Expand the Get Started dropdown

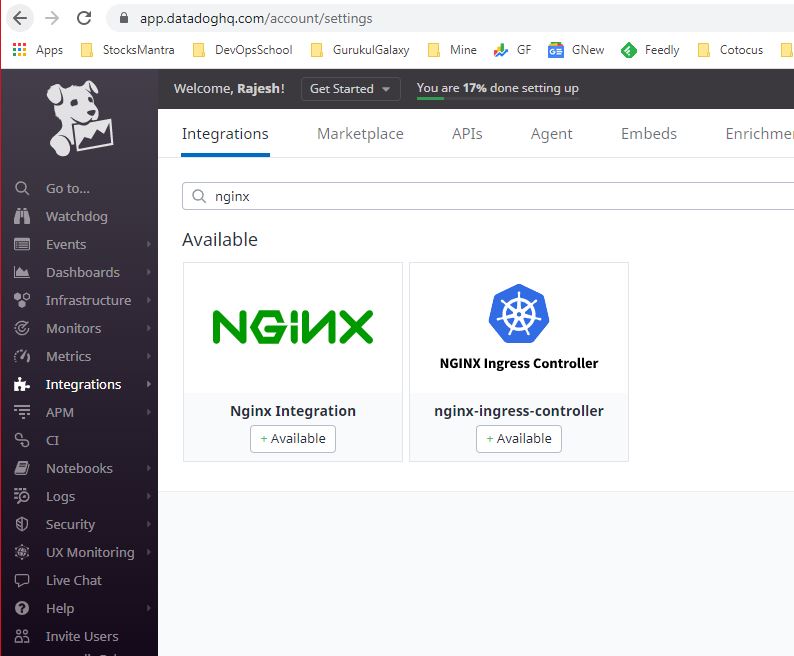click(350, 88)
